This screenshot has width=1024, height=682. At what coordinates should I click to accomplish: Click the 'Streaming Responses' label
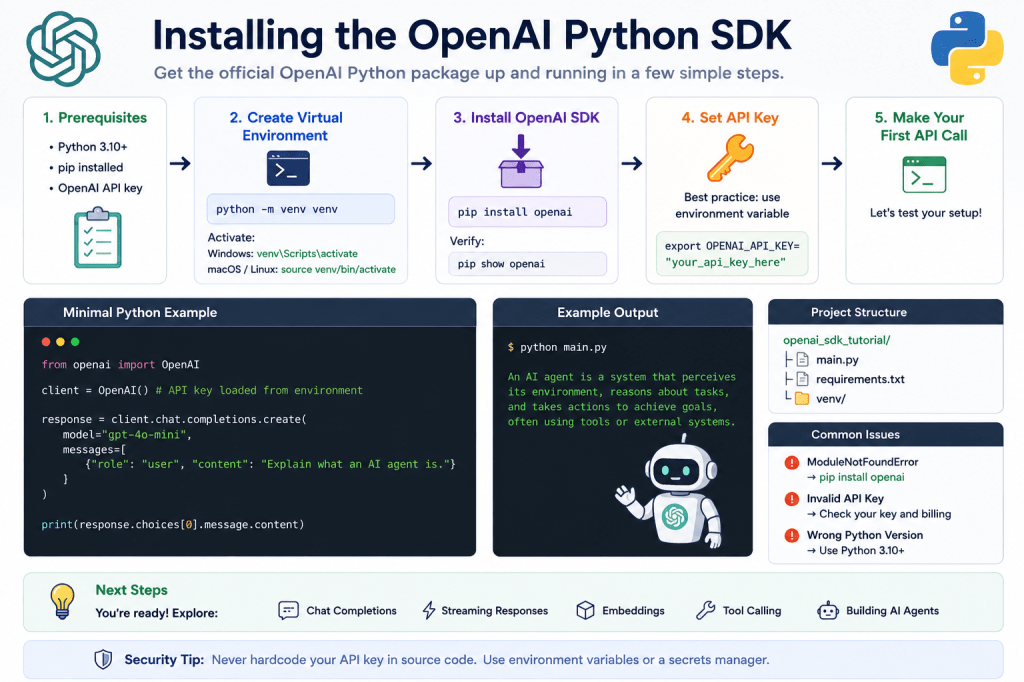[x=494, y=611]
